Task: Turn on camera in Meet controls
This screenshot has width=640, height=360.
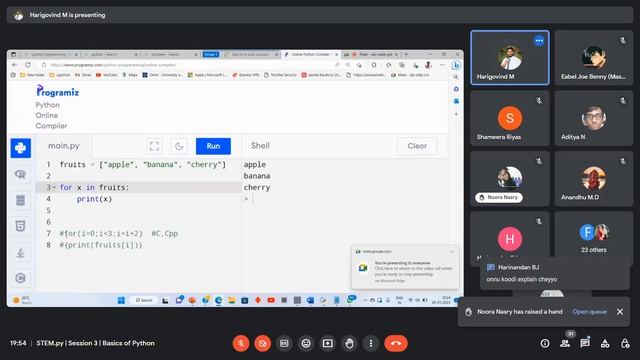Action: [x=262, y=343]
